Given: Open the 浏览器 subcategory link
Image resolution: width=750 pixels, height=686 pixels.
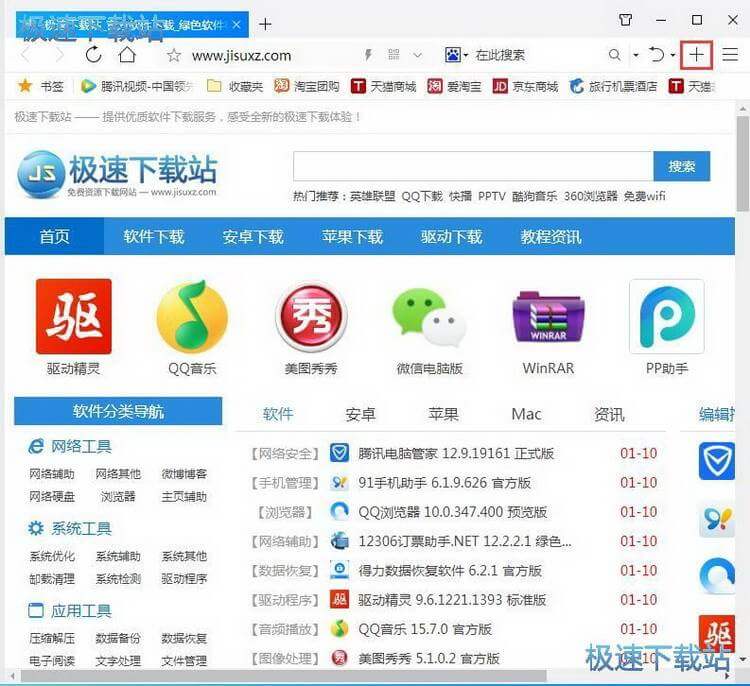Looking at the screenshot, I should pos(118,497).
